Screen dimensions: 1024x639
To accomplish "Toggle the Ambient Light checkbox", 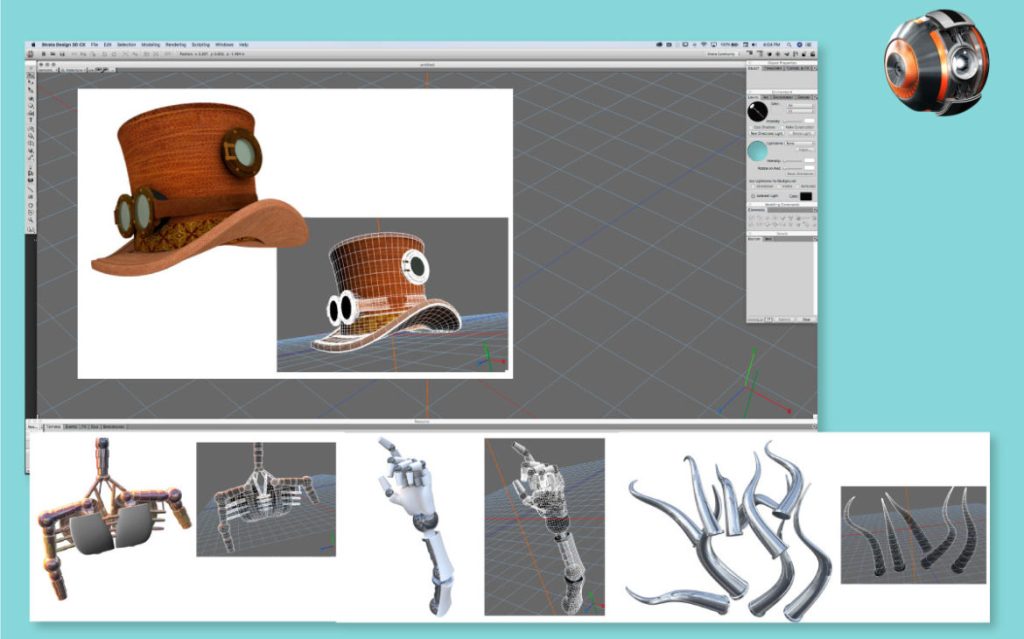I will tap(752, 196).
